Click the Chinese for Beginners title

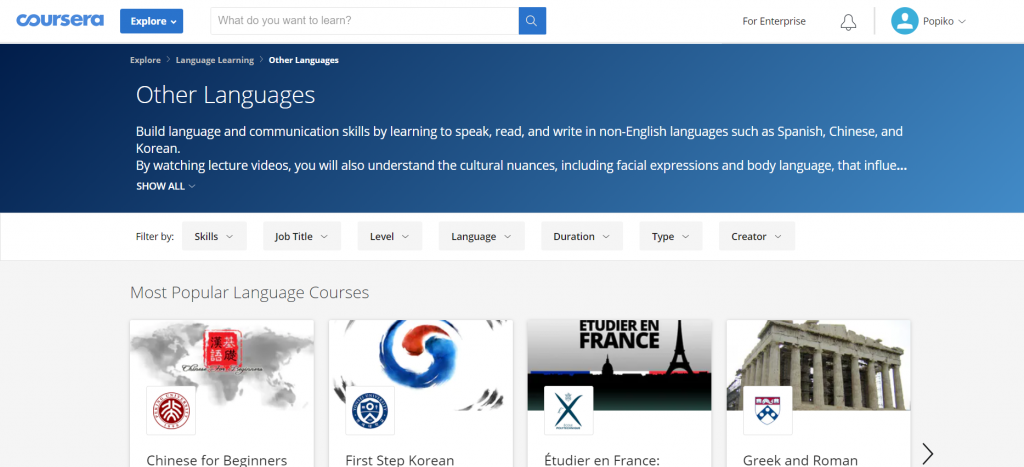[x=217, y=460]
